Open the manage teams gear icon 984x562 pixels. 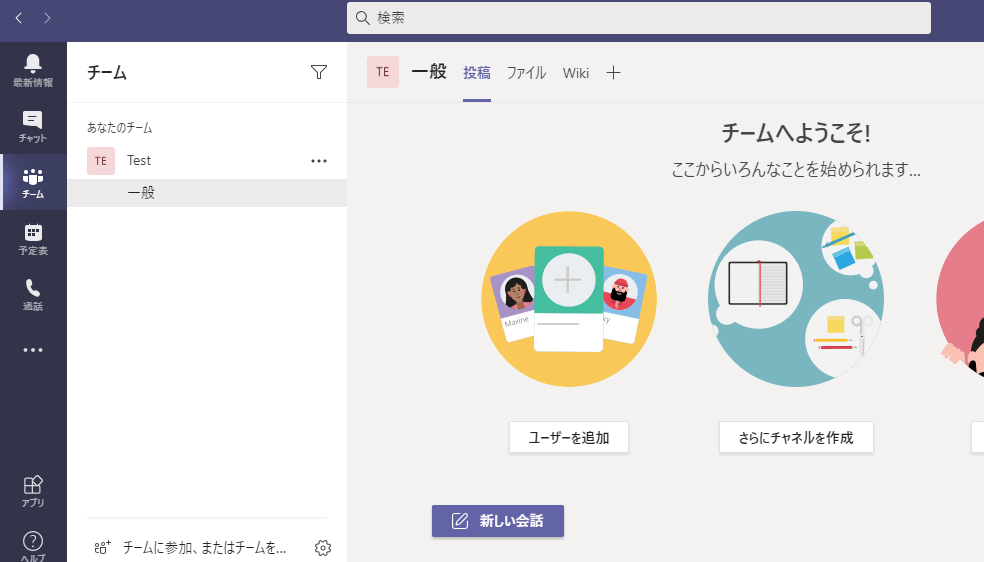pos(322,548)
